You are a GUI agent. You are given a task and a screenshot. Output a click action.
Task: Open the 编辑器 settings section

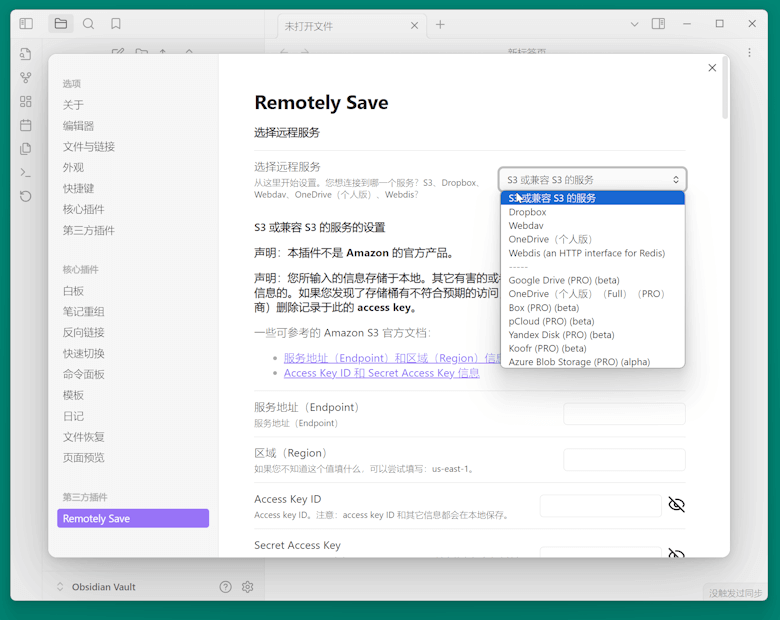point(78,126)
